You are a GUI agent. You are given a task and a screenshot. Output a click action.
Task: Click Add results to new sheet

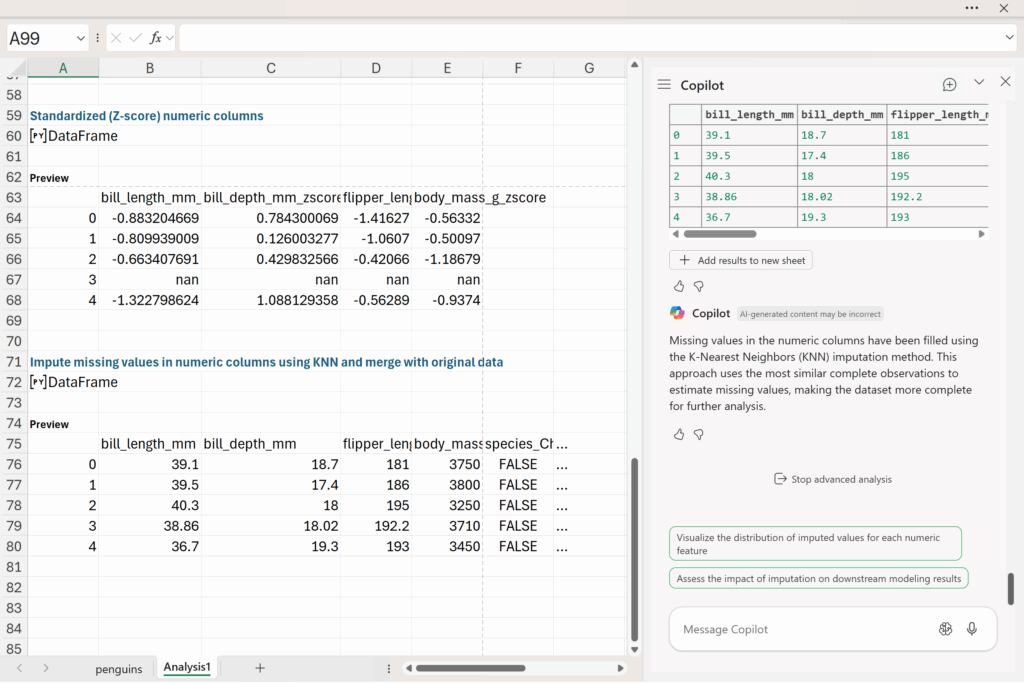pos(740,260)
